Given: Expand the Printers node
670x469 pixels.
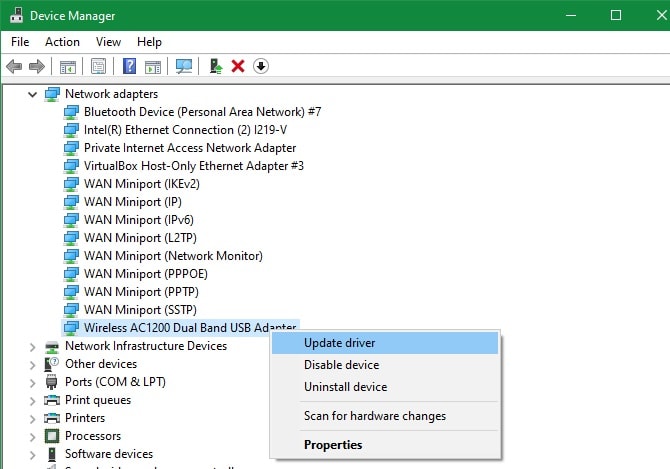Looking at the screenshot, I should point(32,419).
